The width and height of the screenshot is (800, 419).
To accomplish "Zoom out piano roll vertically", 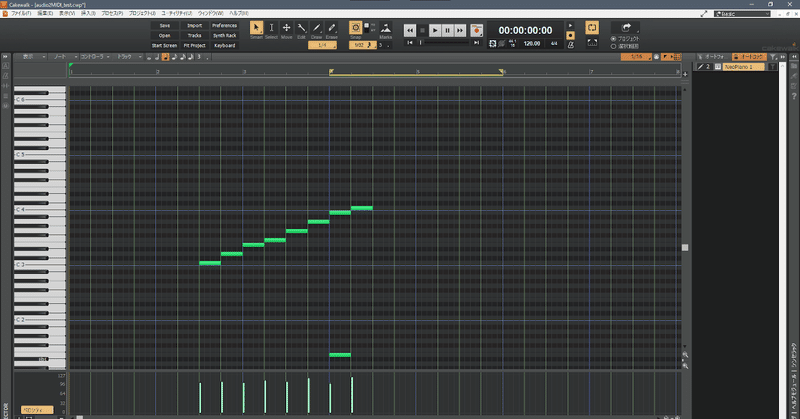I will [x=685, y=366].
